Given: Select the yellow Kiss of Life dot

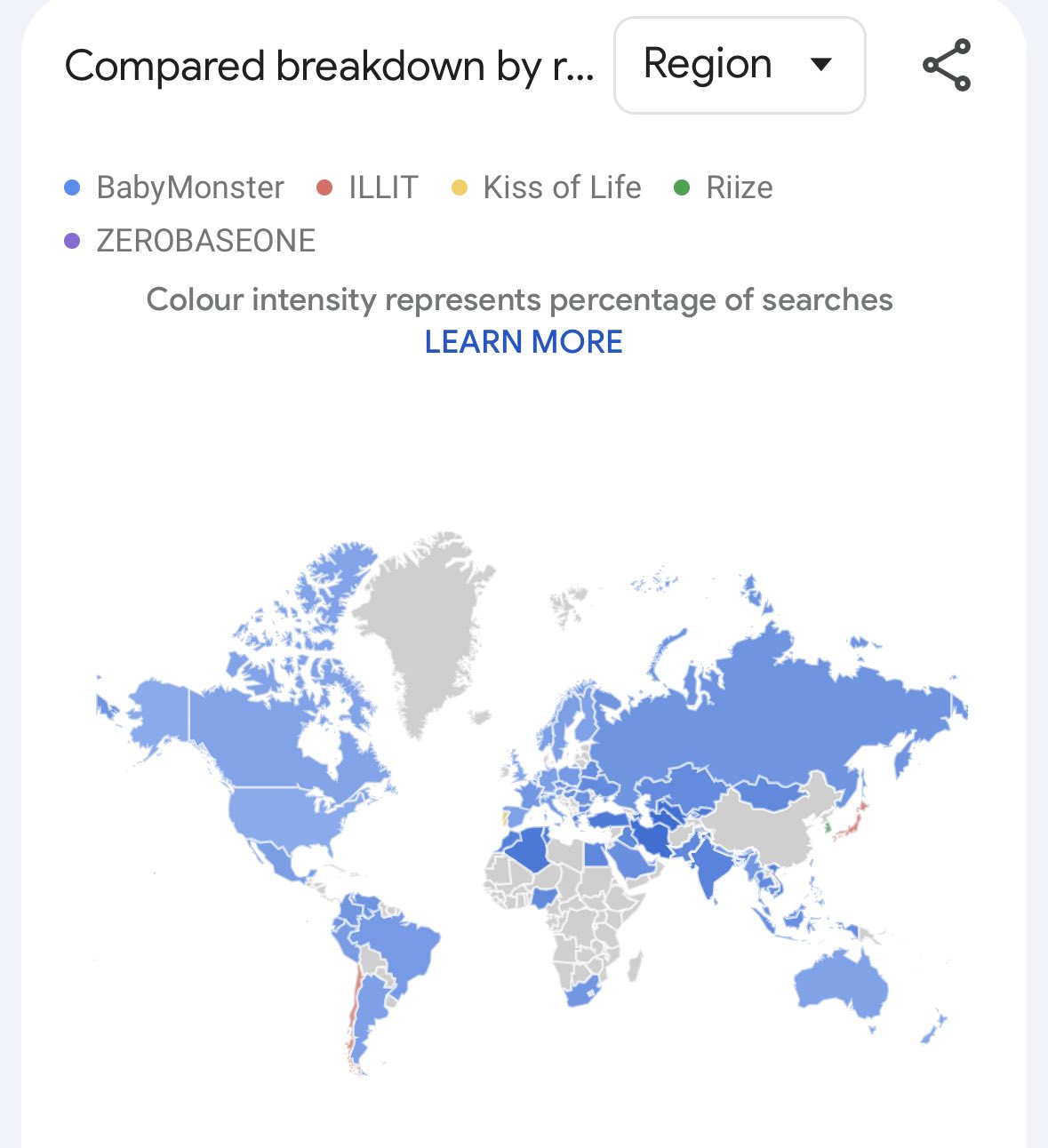Looking at the screenshot, I should 460,187.
